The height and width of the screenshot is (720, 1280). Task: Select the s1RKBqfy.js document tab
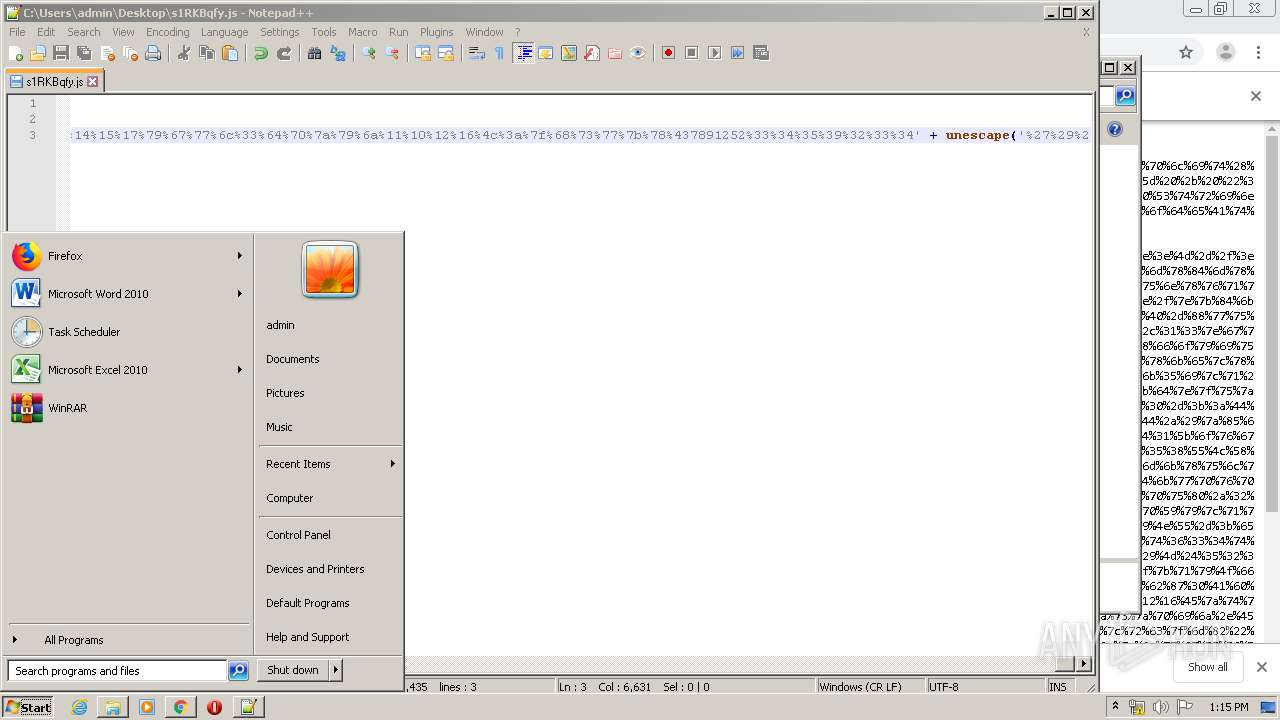tap(54, 81)
